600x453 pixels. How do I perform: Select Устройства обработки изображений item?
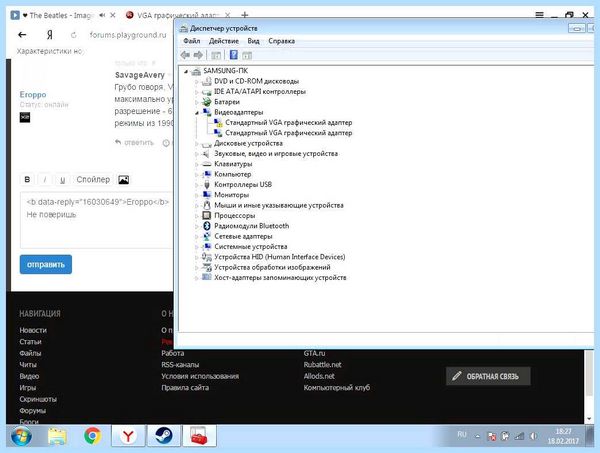pos(272,267)
